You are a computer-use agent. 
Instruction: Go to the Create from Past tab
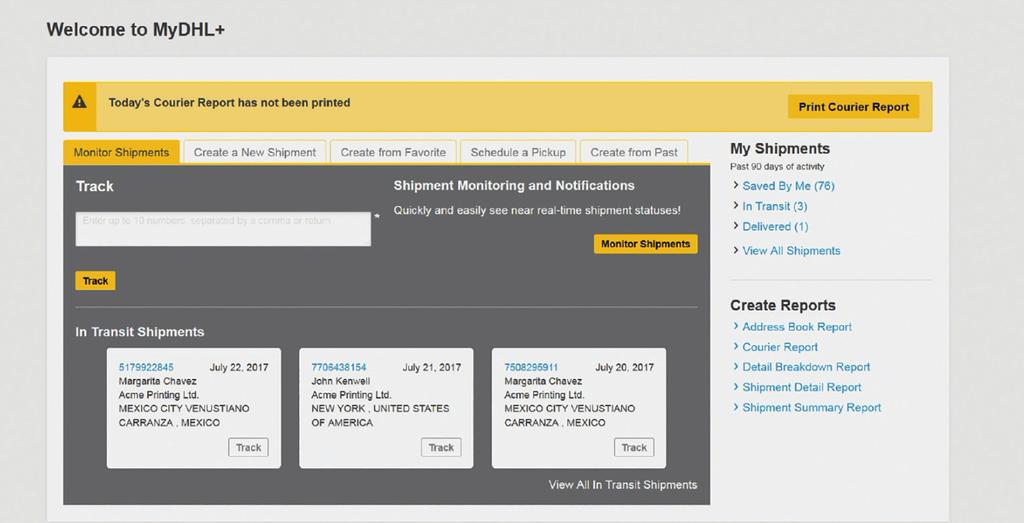[633, 152]
